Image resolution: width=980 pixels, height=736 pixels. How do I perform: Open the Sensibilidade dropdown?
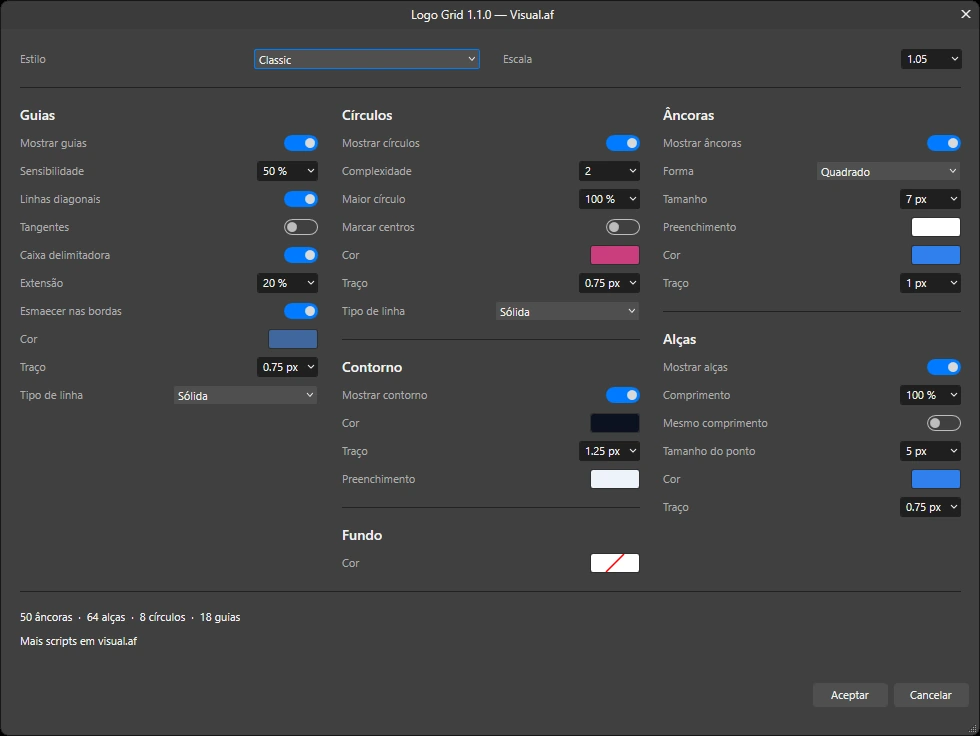tap(288, 171)
